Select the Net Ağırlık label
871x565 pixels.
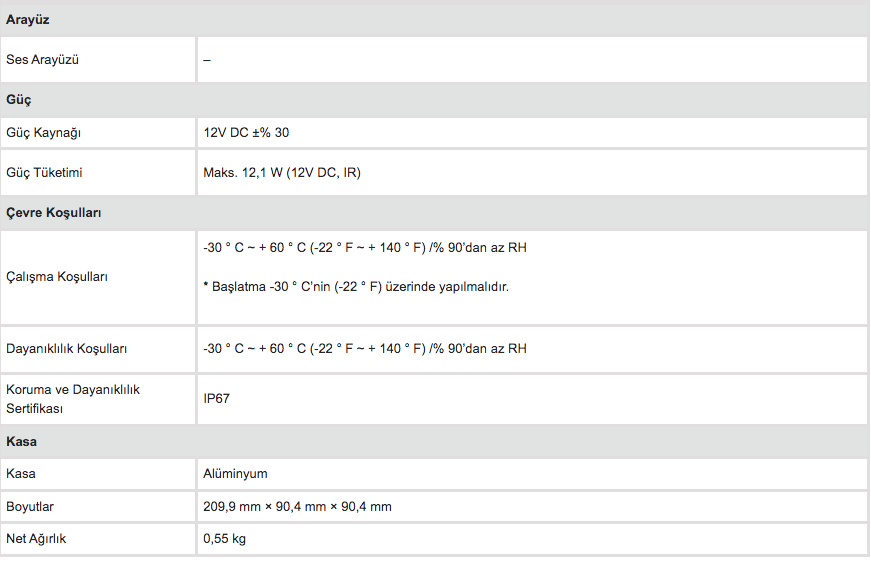point(36,539)
